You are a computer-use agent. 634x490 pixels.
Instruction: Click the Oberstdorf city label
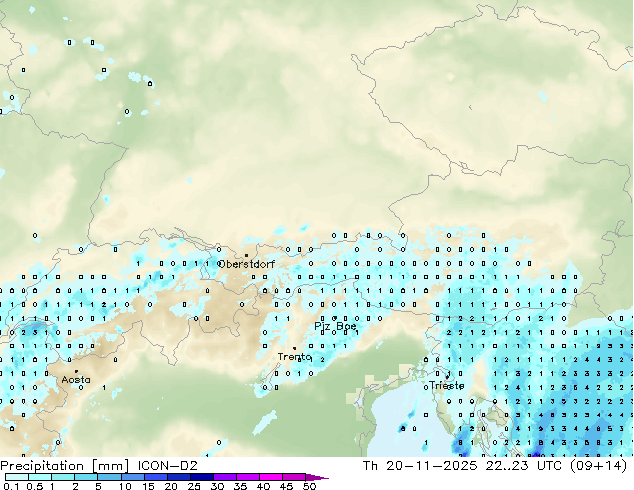coord(246,264)
